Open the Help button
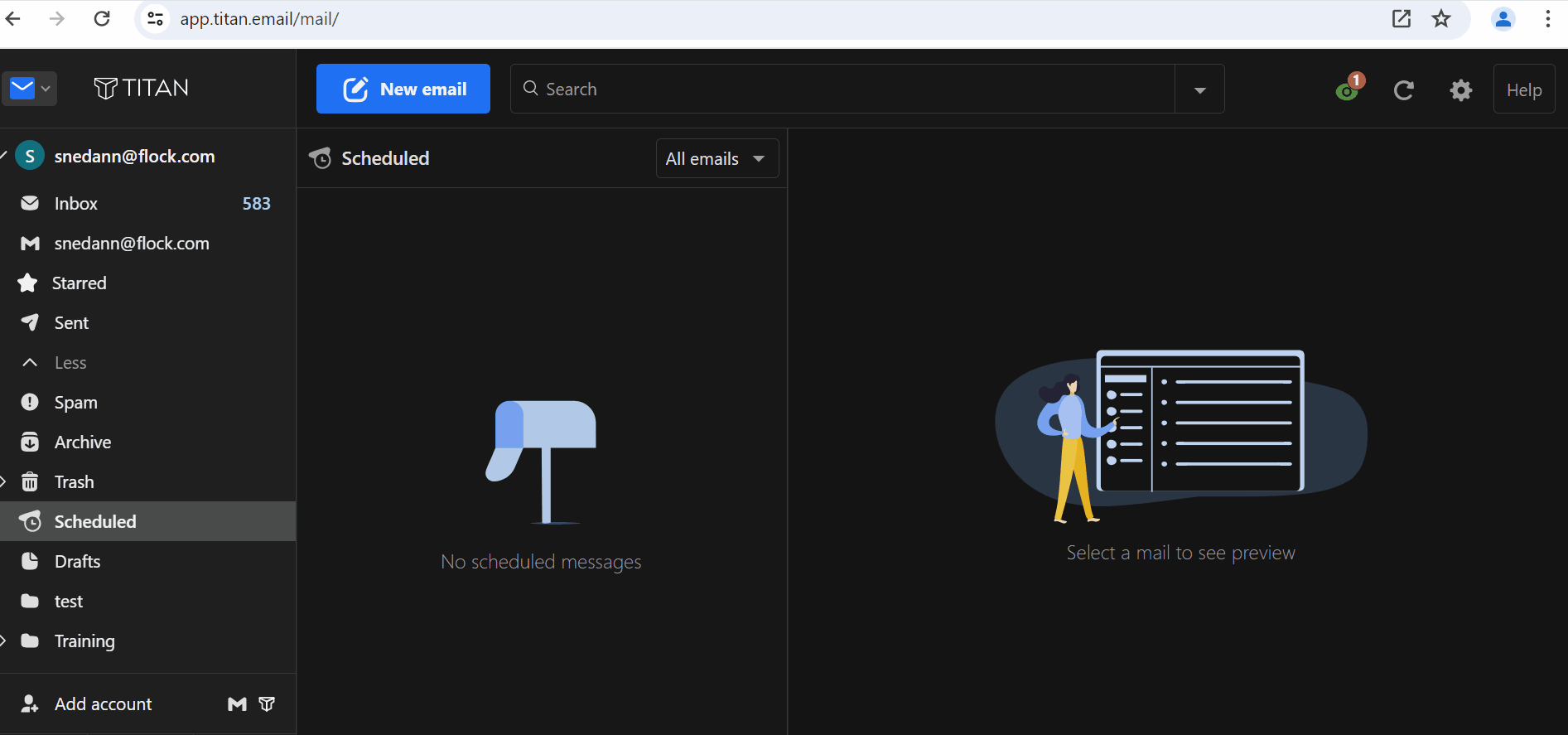Viewport: 1568px width, 735px height. pyautogui.click(x=1523, y=89)
